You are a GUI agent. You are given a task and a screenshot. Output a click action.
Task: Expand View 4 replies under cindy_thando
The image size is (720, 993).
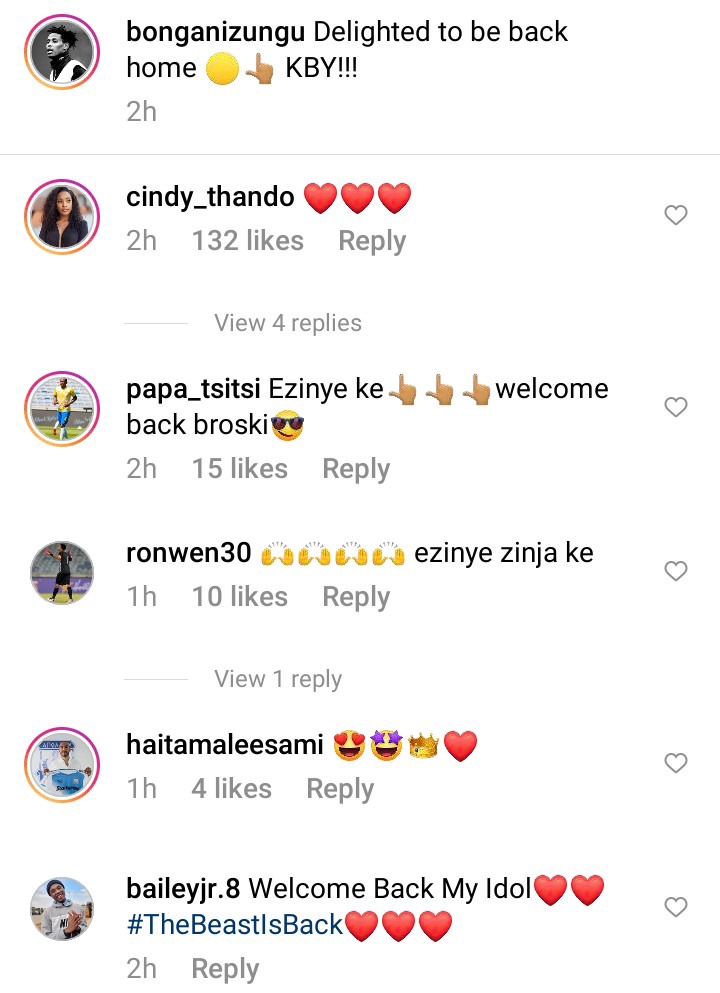287,323
